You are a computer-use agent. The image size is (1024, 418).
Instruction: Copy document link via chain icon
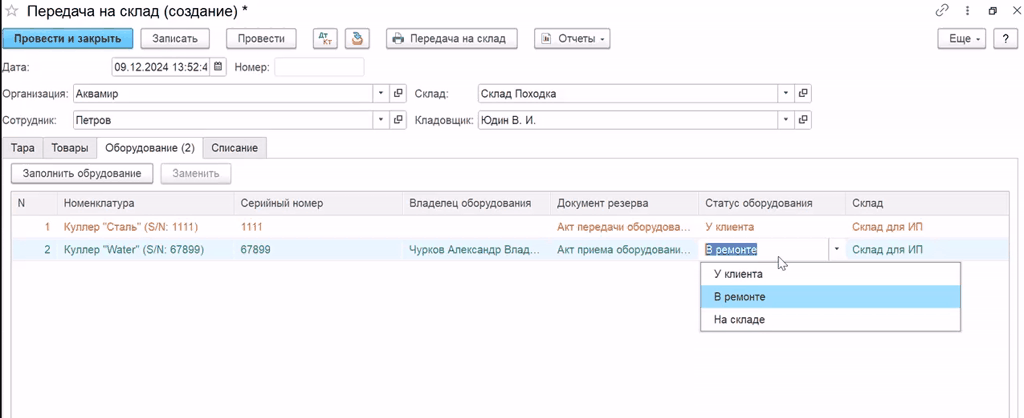tap(941, 11)
